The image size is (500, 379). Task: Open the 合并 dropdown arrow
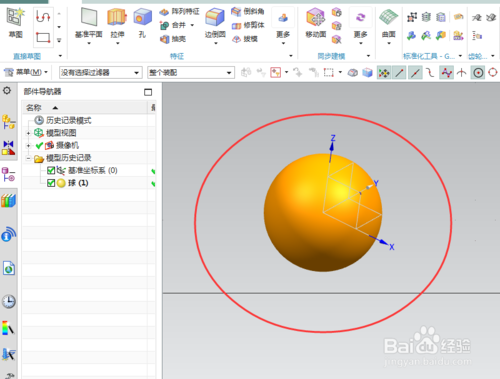click(192, 25)
